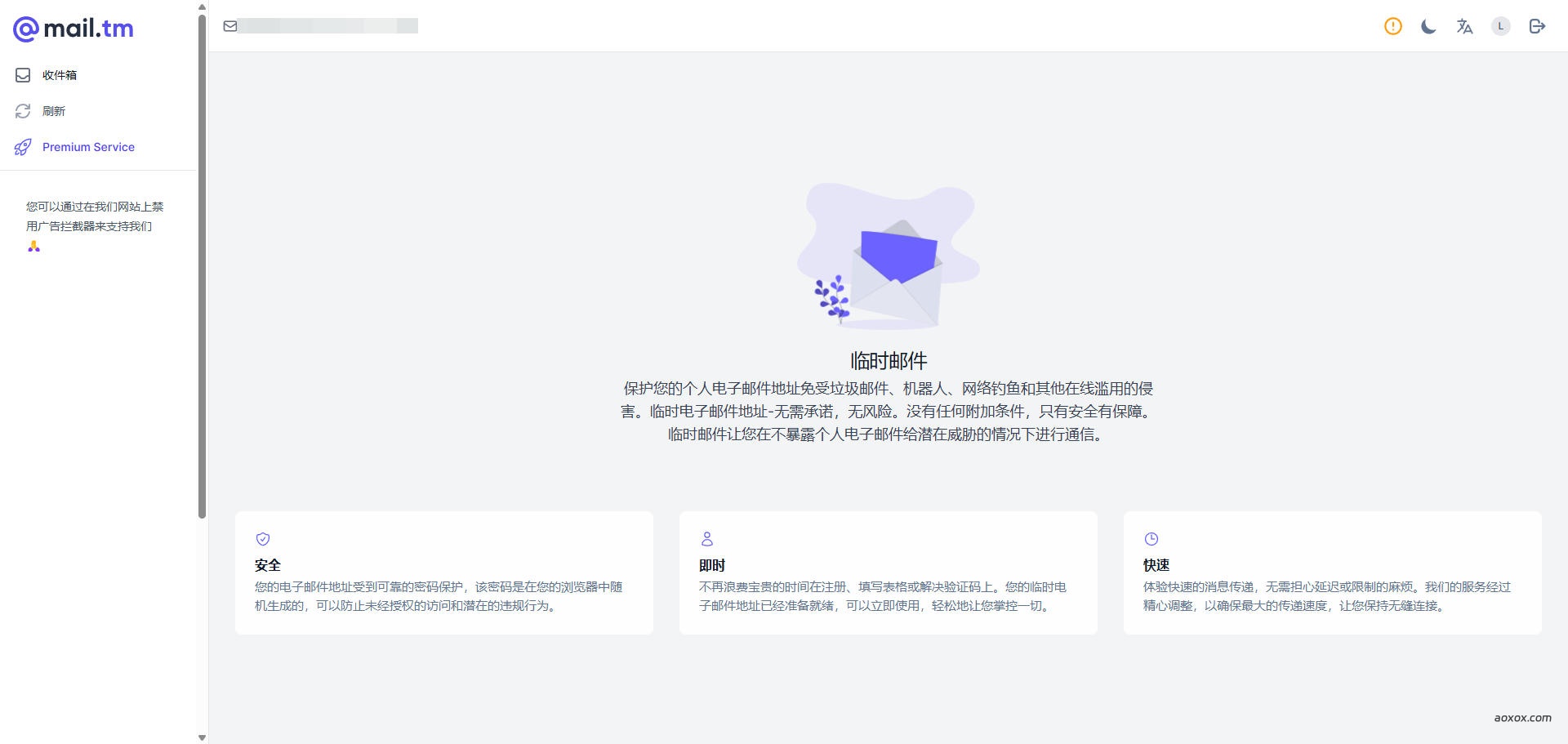Open the Premium Service page
The width and height of the screenshot is (1568, 744).
click(x=88, y=147)
